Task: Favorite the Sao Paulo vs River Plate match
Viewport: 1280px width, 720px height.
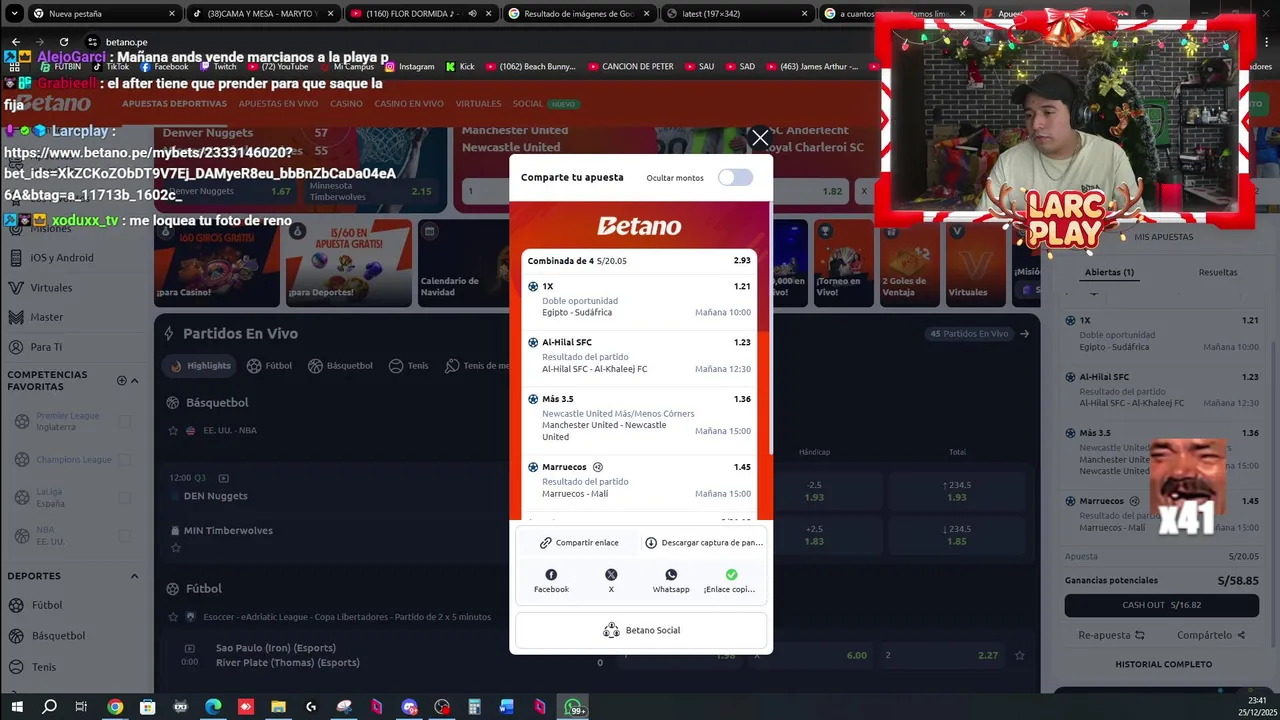Action: point(1020,656)
